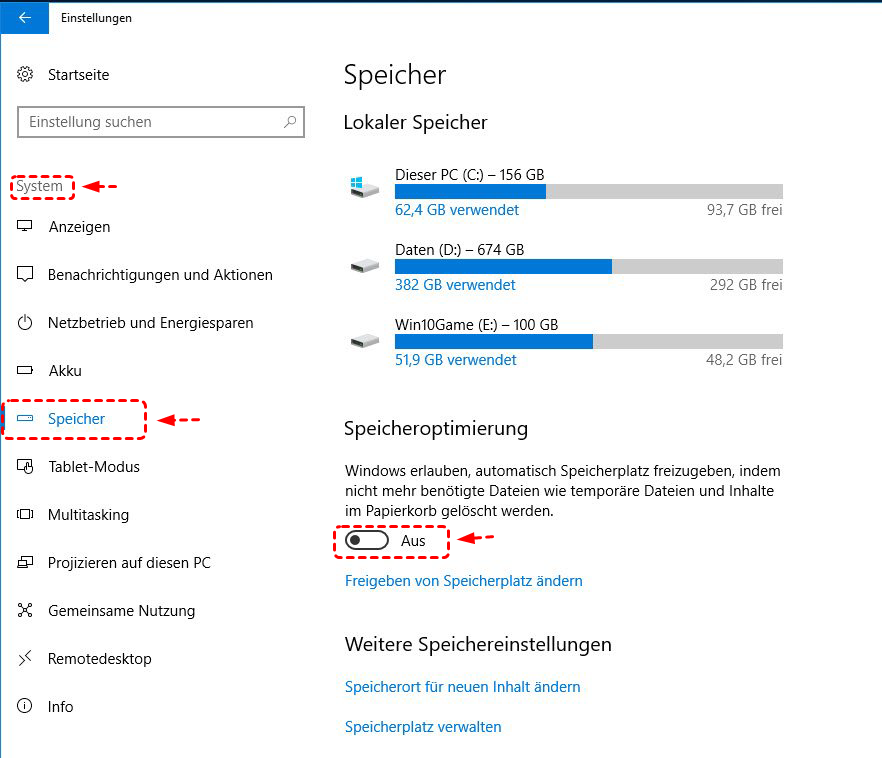
Task: Click the back arrow in title bar
Action: 25,17
